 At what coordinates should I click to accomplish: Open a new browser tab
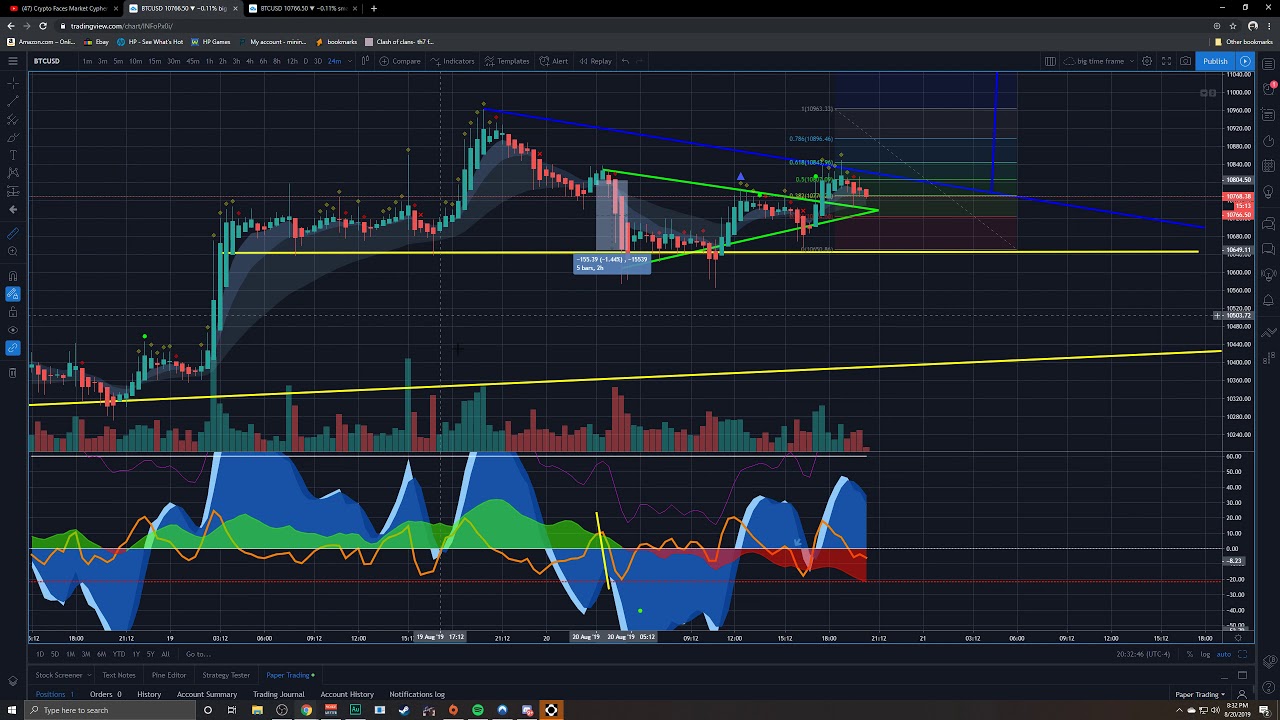(374, 8)
